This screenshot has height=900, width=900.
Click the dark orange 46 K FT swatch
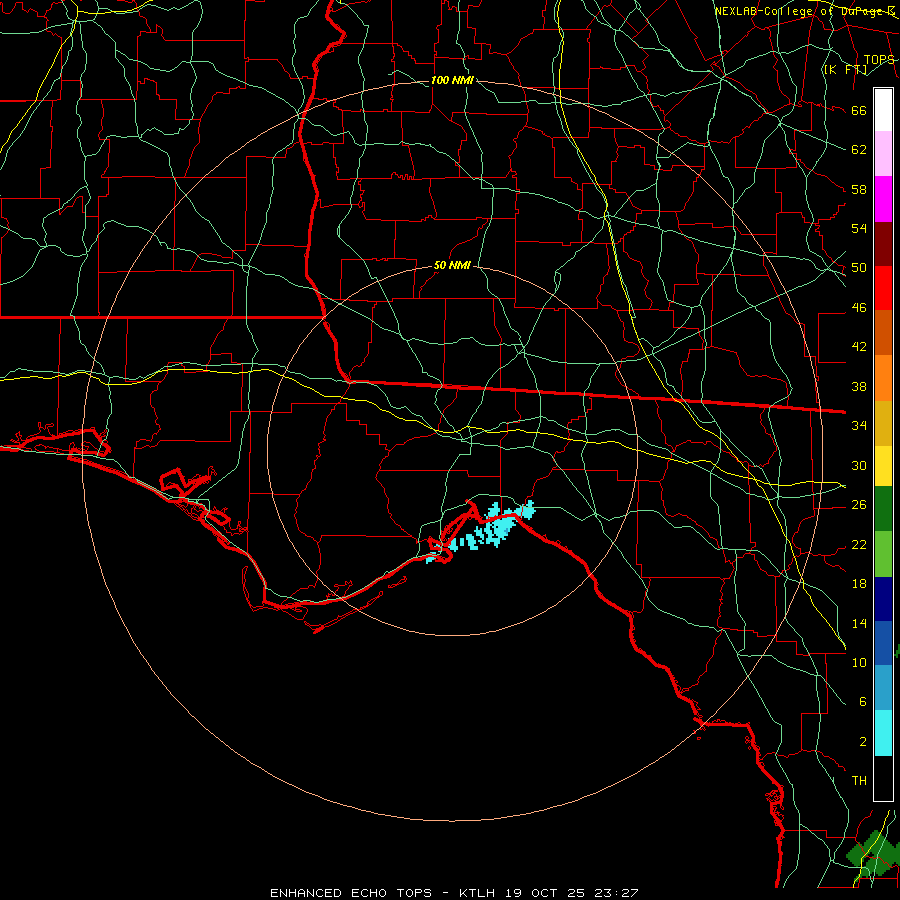(x=883, y=332)
